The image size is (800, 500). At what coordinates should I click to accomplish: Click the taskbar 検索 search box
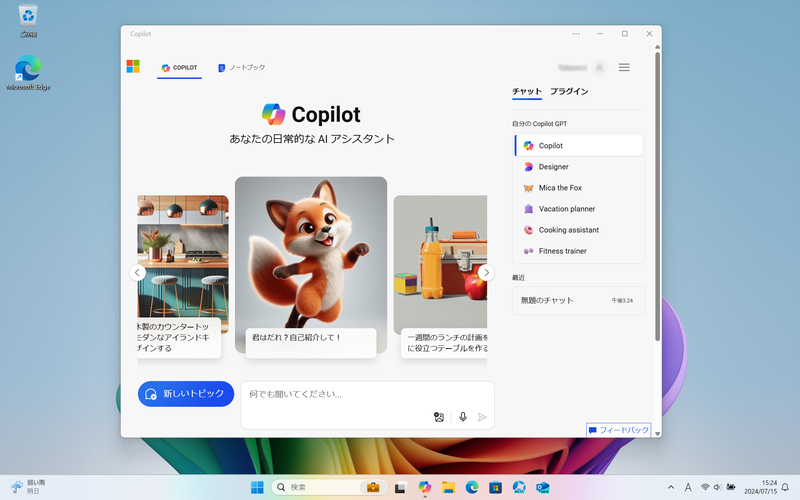pyautogui.click(x=329, y=487)
